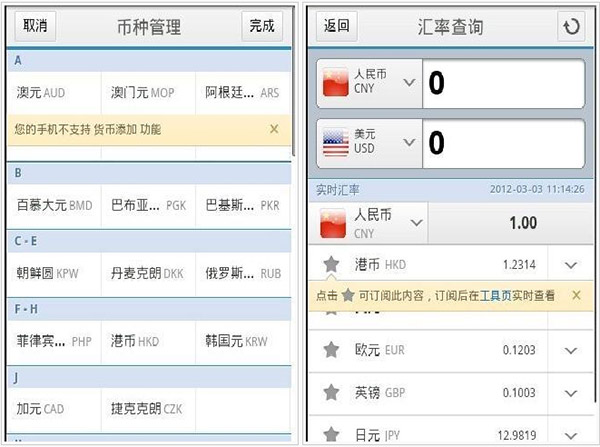Image resolution: width=600 pixels, height=447 pixels.
Task: Tap the star beside 日元 JPY
Action: point(331,434)
